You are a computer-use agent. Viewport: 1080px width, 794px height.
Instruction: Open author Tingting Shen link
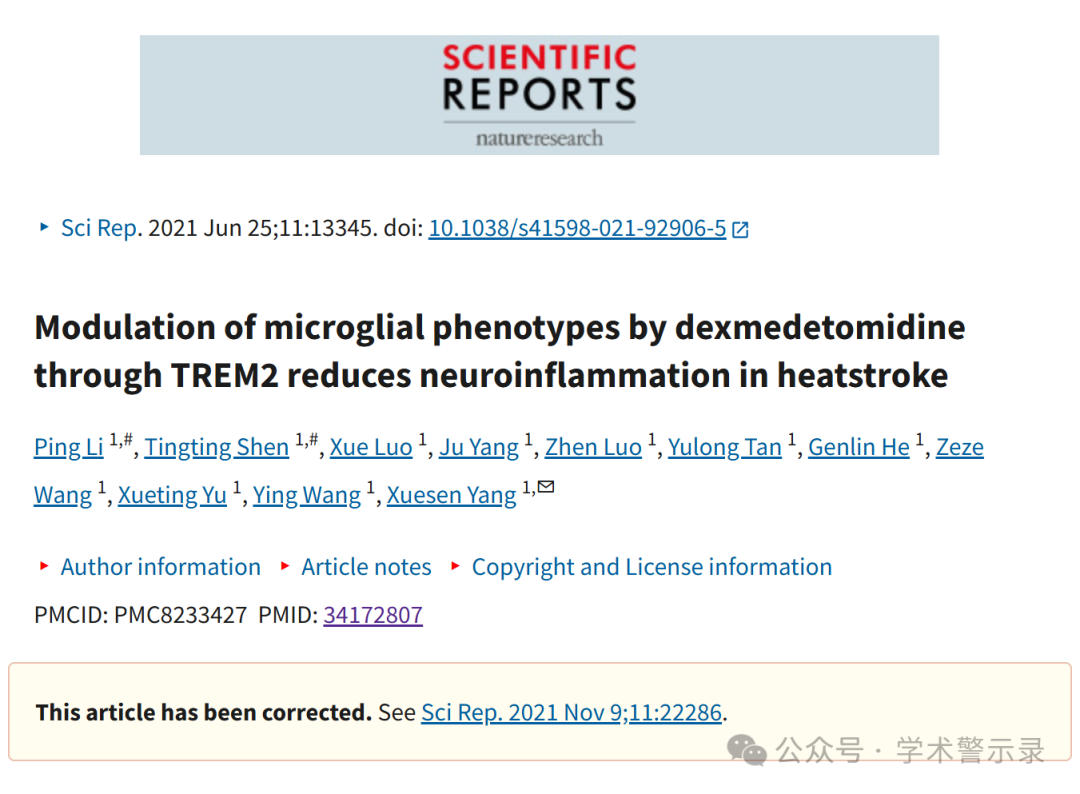[x=216, y=447]
